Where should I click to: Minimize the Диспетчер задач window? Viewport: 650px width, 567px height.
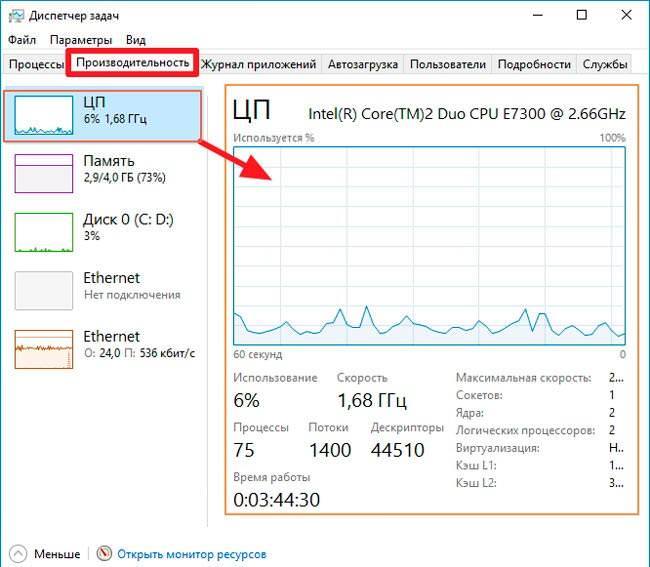pos(538,15)
